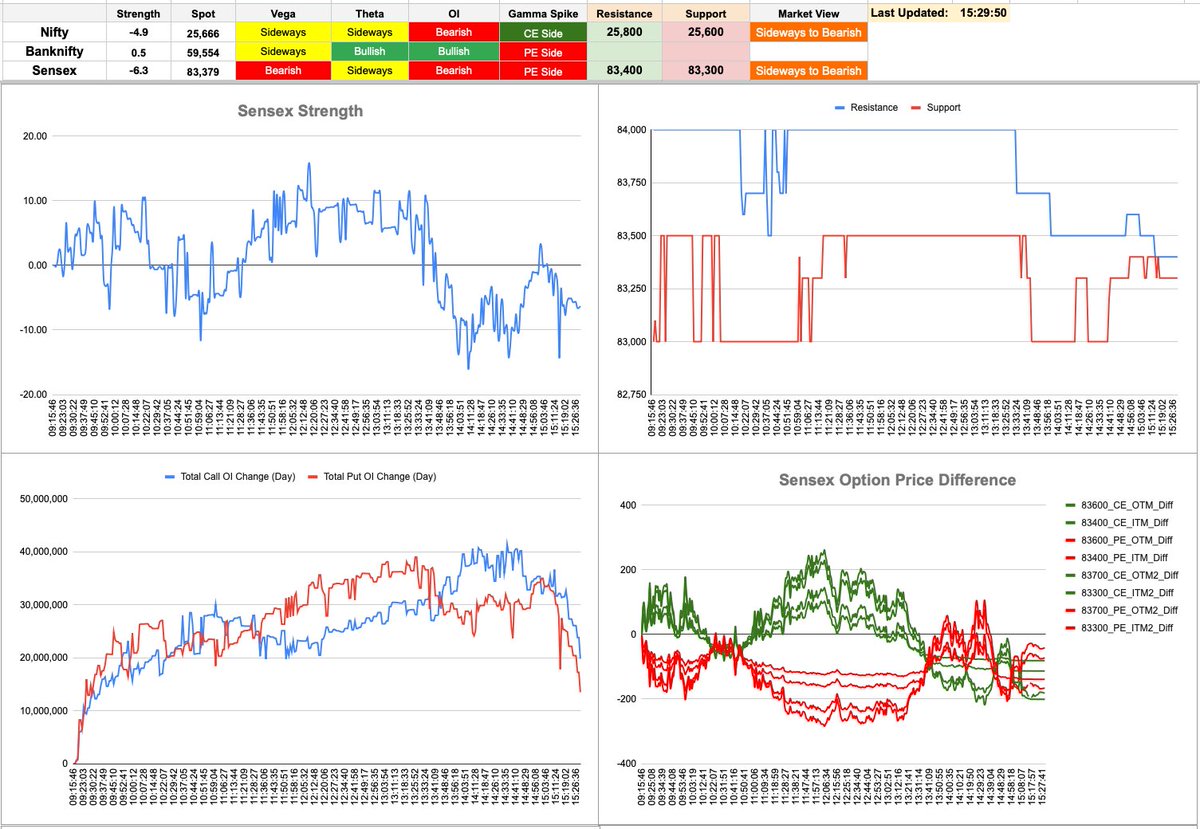Image resolution: width=1200 pixels, height=829 pixels.
Task: Select Sensex's Theta Sideways cell
Action: pyautogui.click(x=369, y=70)
